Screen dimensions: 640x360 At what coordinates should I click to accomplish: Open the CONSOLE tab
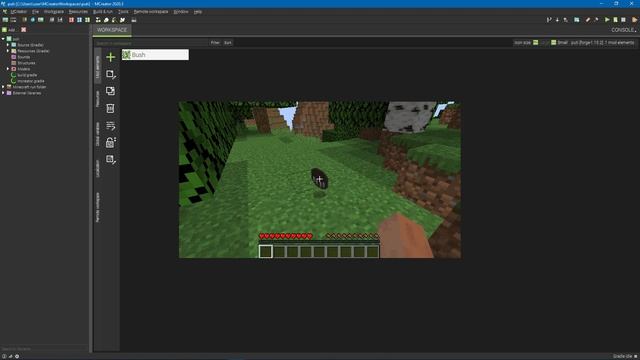623,30
